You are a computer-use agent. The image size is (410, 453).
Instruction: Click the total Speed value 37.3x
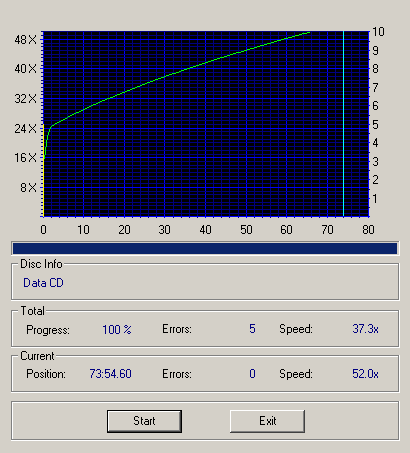tap(365, 329)
